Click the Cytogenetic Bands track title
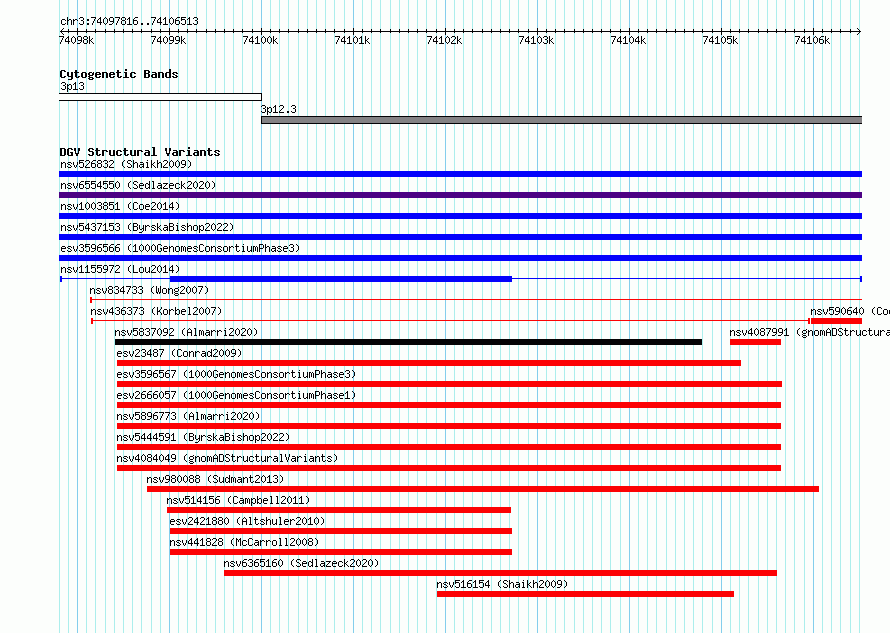The width and height of the screenshot is (890, 633). (x=119, y=74)
